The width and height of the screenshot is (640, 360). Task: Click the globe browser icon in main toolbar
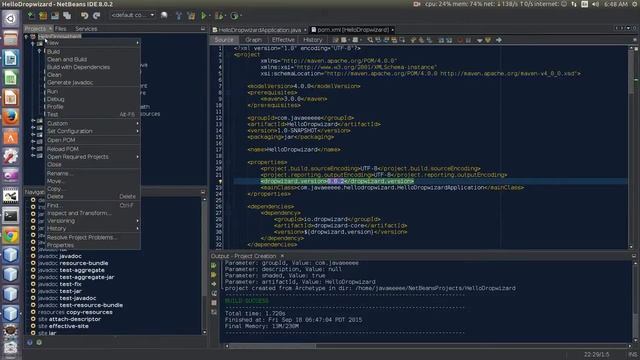pyautogui.click(x=164, y=16)
